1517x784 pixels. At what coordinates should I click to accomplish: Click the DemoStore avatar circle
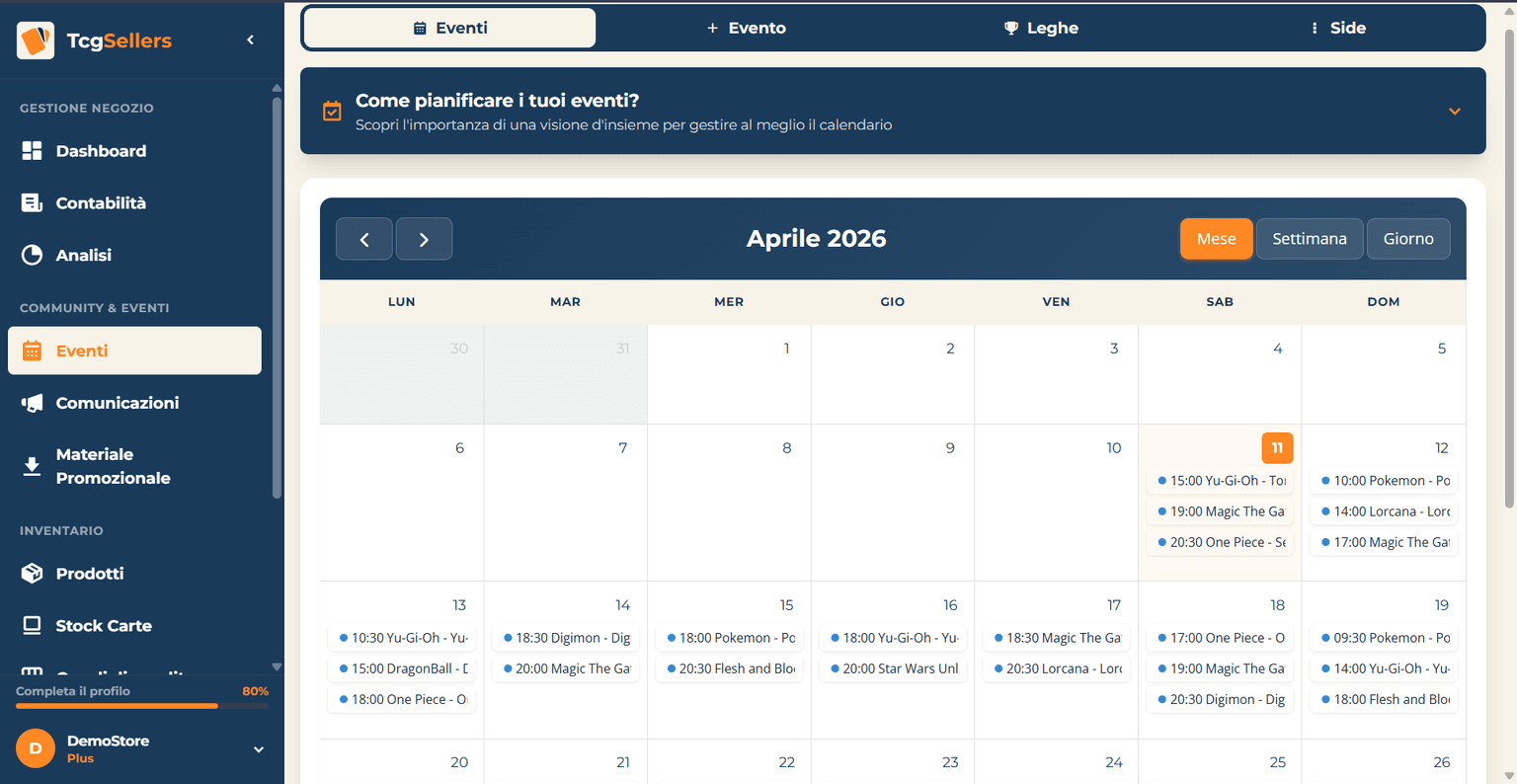pyautogui.click(x=36, y=748)
